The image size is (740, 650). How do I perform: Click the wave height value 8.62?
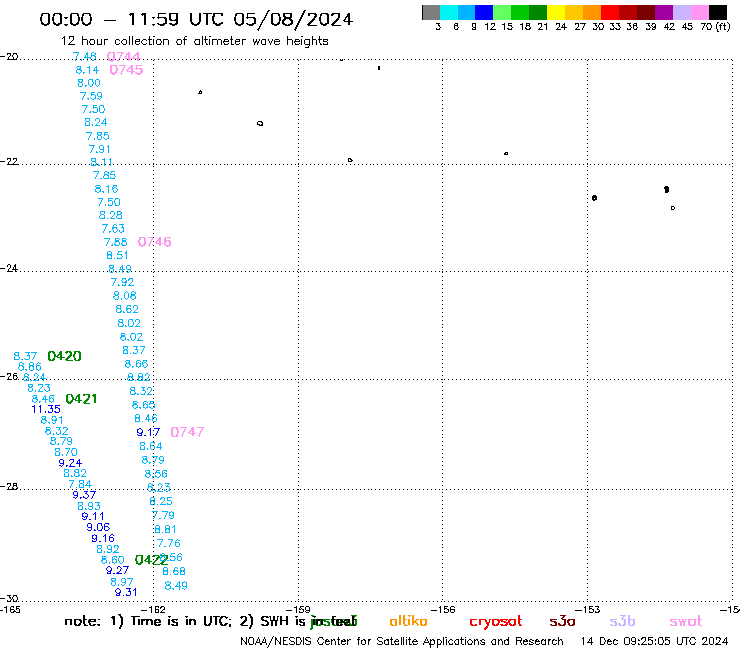tap(127, 309)
